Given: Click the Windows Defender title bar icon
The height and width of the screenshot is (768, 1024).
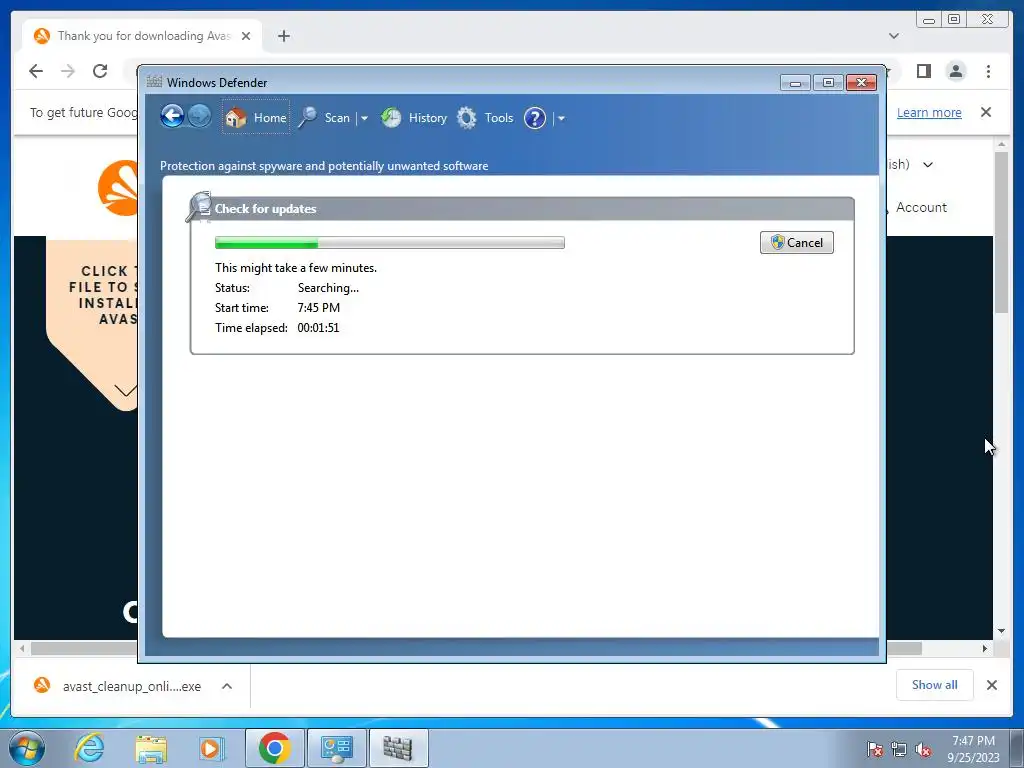Looking at the screenshot, I should point(154,82).
